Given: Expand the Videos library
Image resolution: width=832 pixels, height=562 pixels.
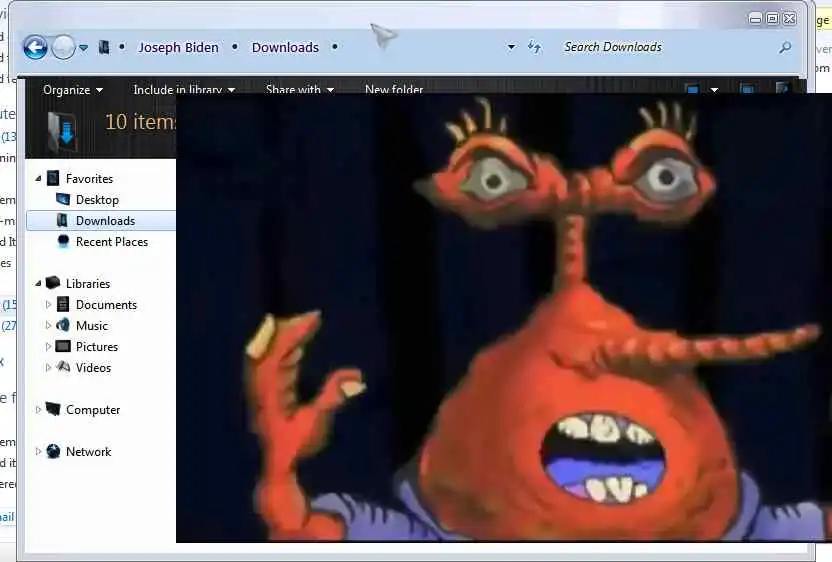Looking at the screenshot, I should (x=48, y=367).
